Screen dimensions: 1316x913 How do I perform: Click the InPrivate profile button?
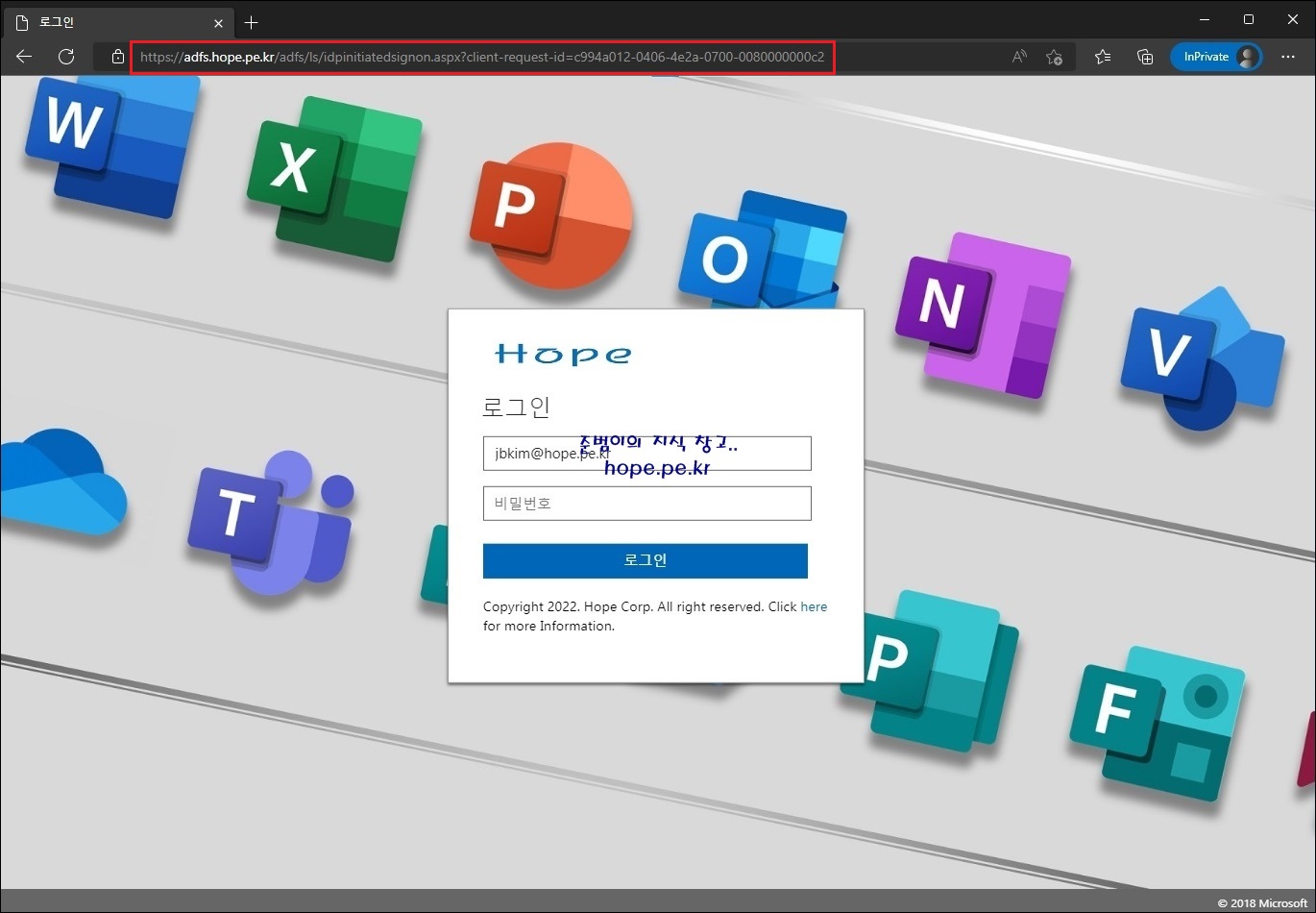1216,57
